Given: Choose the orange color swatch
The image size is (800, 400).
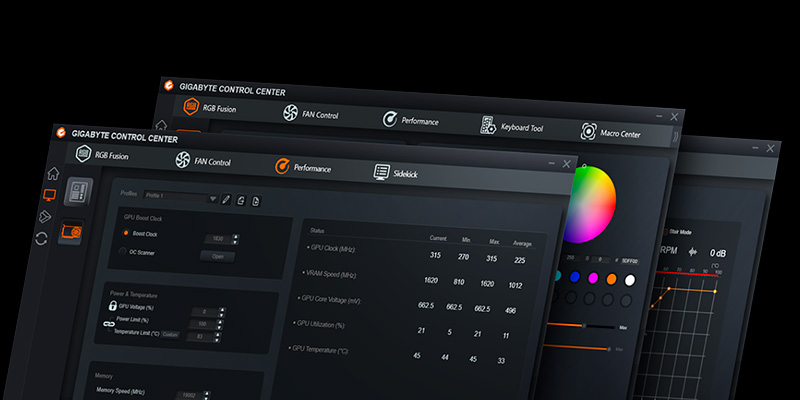Looking at the screenshot, I should 611,279.
